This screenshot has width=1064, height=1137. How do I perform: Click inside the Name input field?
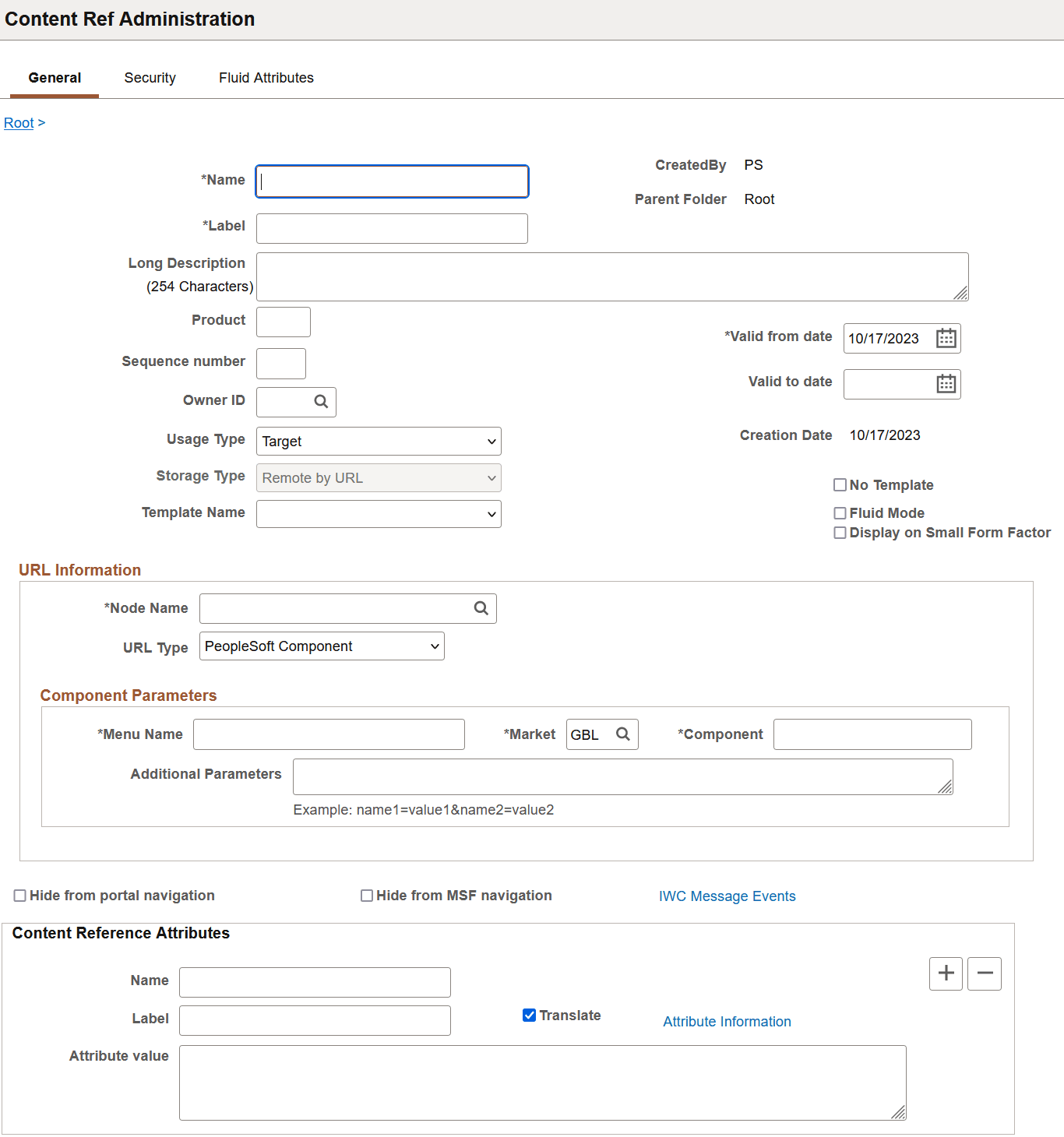(391, 181)
